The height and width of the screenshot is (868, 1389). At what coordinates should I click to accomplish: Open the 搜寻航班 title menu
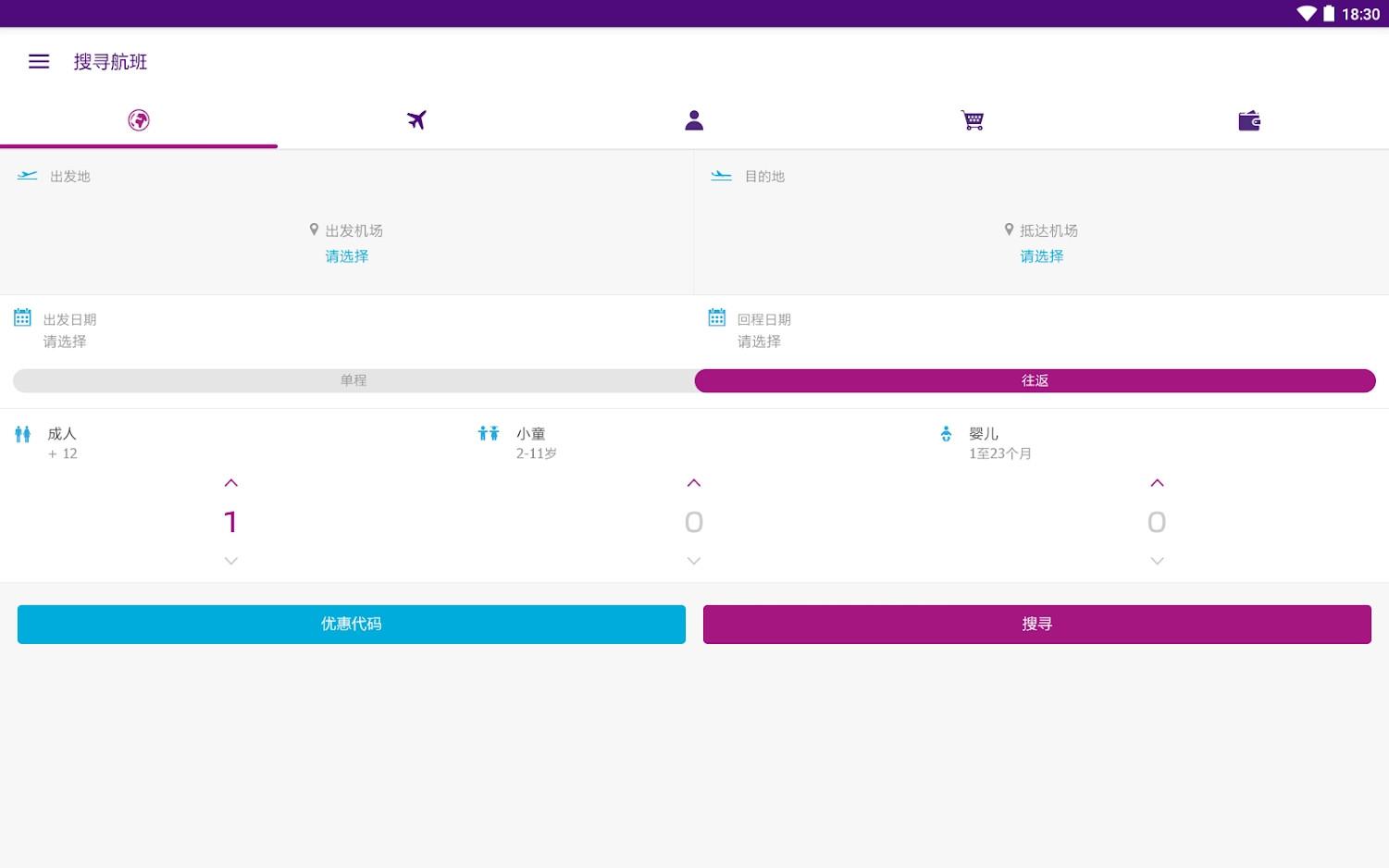click(109, 61)
